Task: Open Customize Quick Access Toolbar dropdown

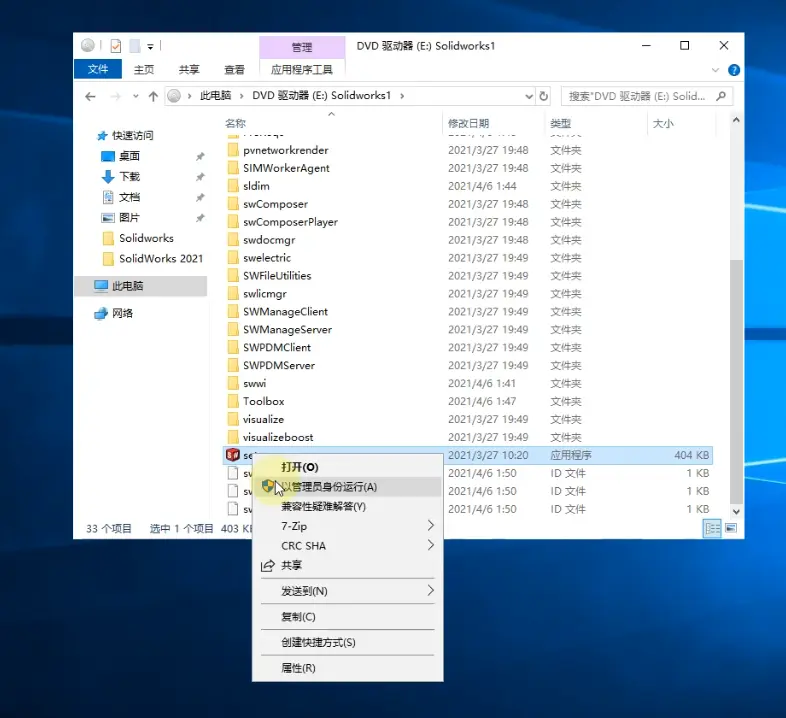Action: [150, 47]
